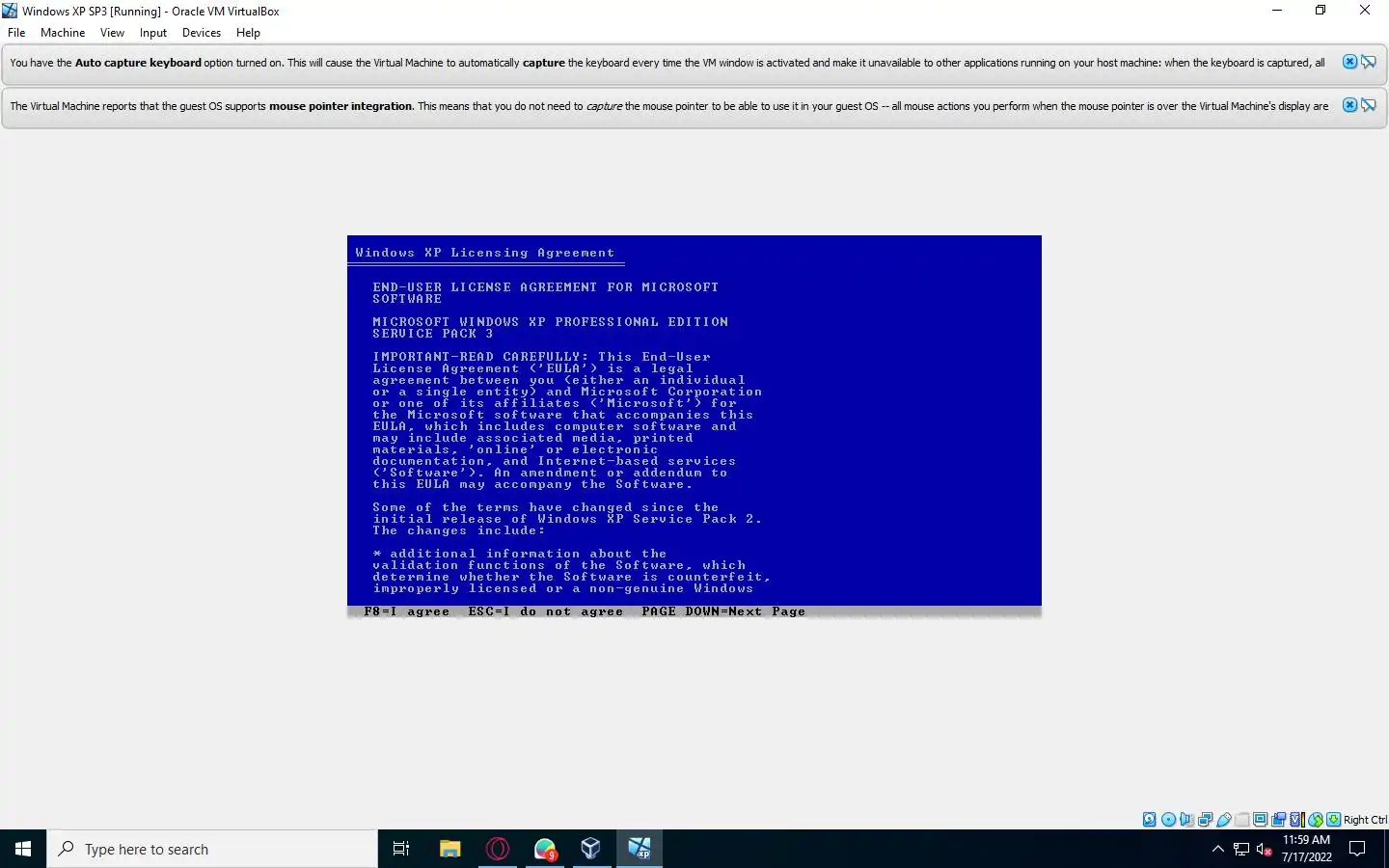Focus the taskbar search box
Screen dimensions: 1389x868
click(x=212, y=849)
